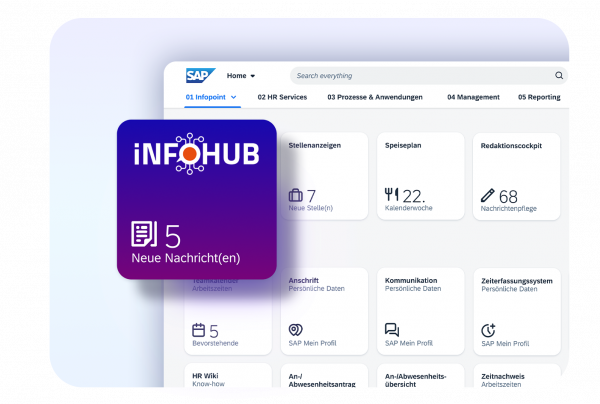Click the location pin icon on Anschrift
600x404 pixels.
(x=295, y=329)
